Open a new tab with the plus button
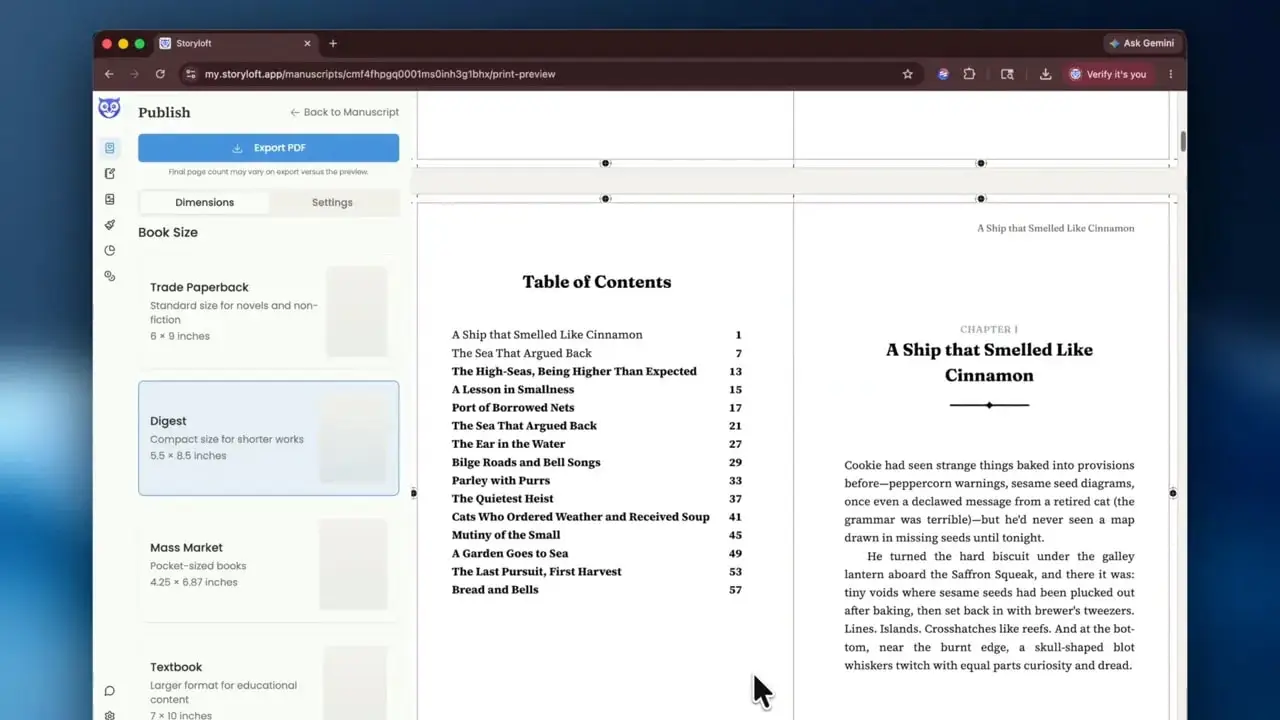Viewport: 1280px width, 720px height. click(x=333, y=43)
